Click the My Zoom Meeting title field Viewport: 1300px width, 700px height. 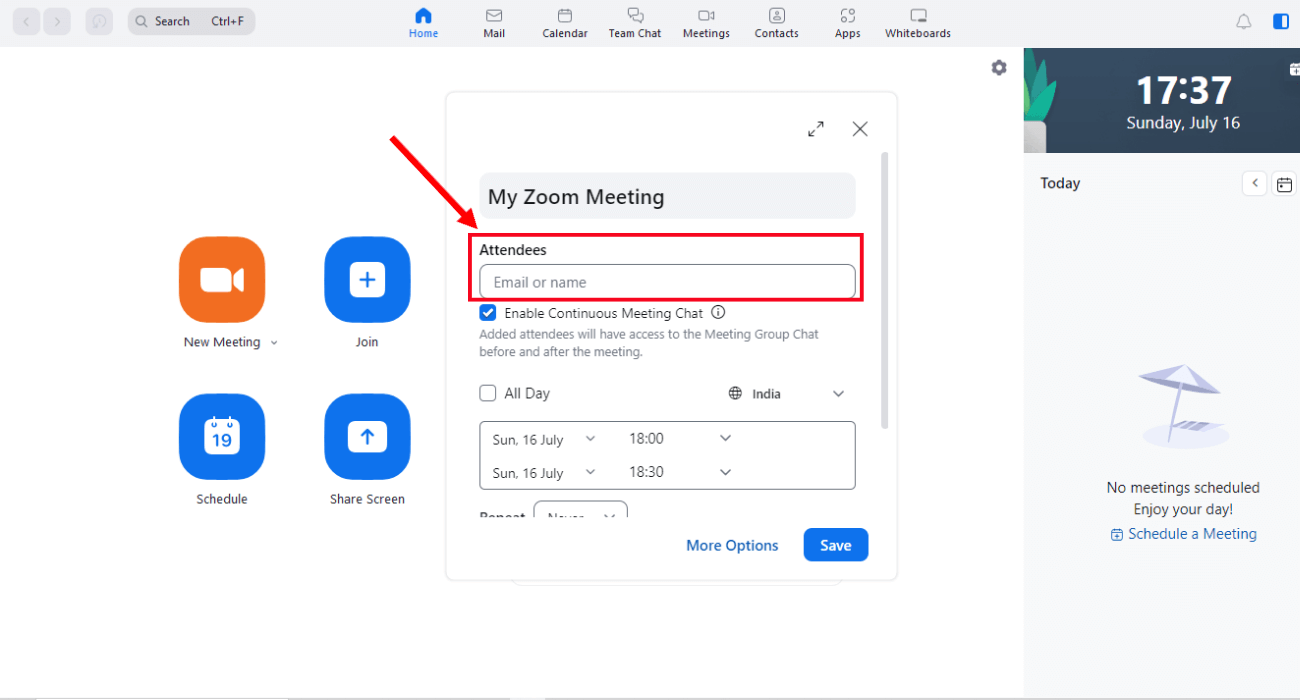[x=667, y=196]
